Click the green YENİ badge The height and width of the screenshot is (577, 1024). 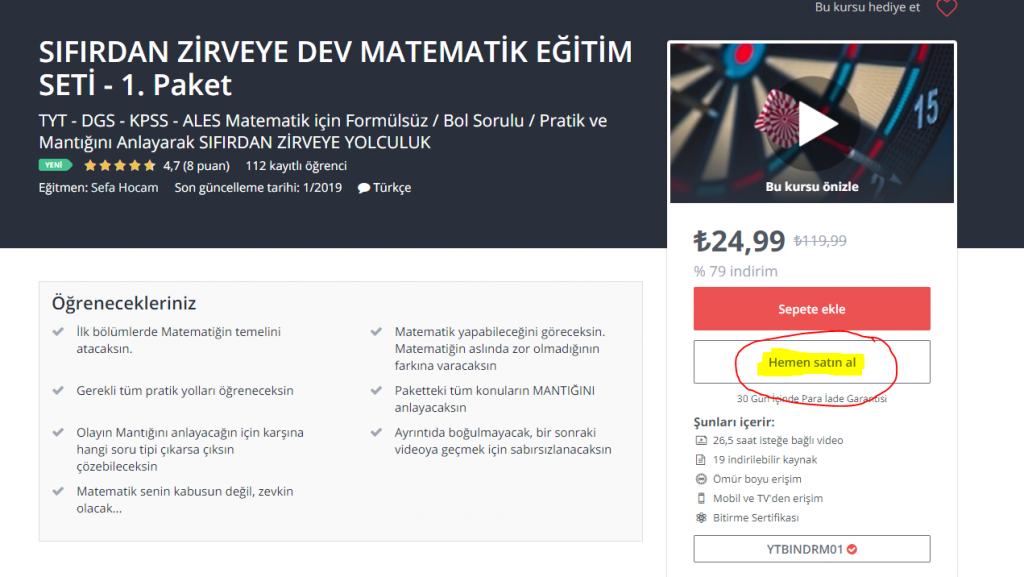55,165
